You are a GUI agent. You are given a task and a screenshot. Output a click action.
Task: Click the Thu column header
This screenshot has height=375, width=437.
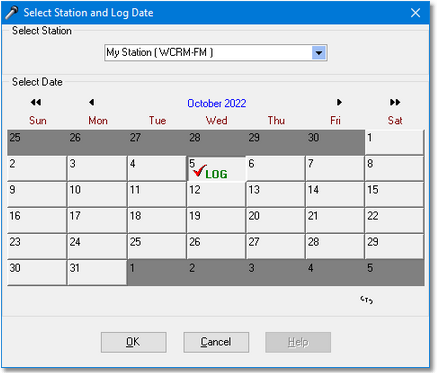(x=276, y=120)
